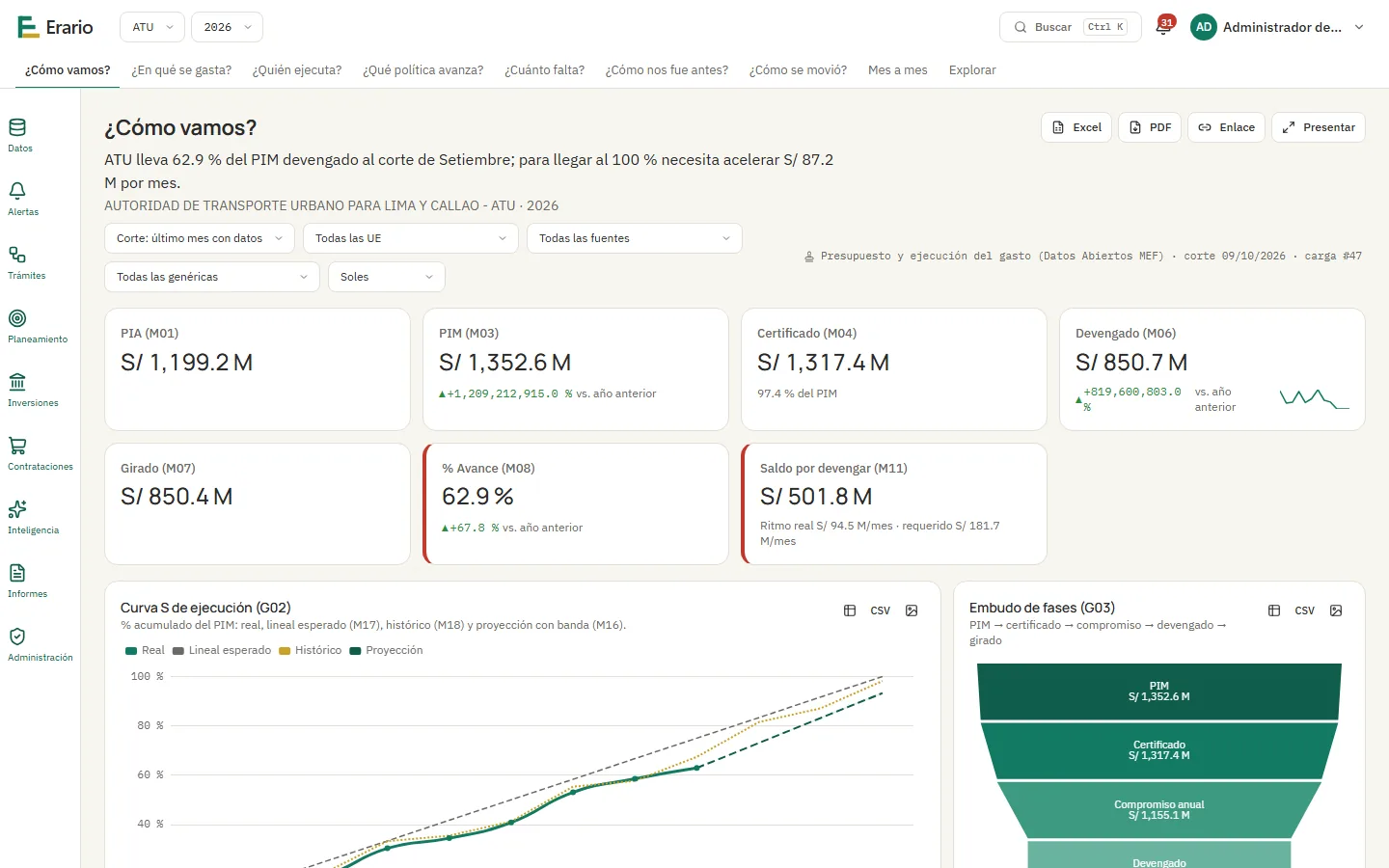
Task: Toggle the Real series in legend
Action: point(146,650)
